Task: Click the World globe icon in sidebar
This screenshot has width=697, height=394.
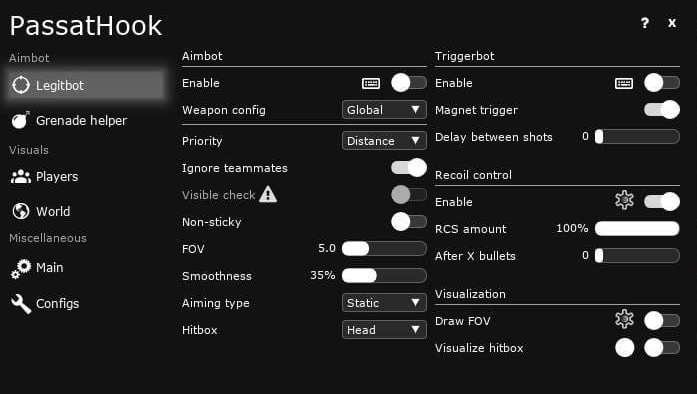Action: click(20, 211)
